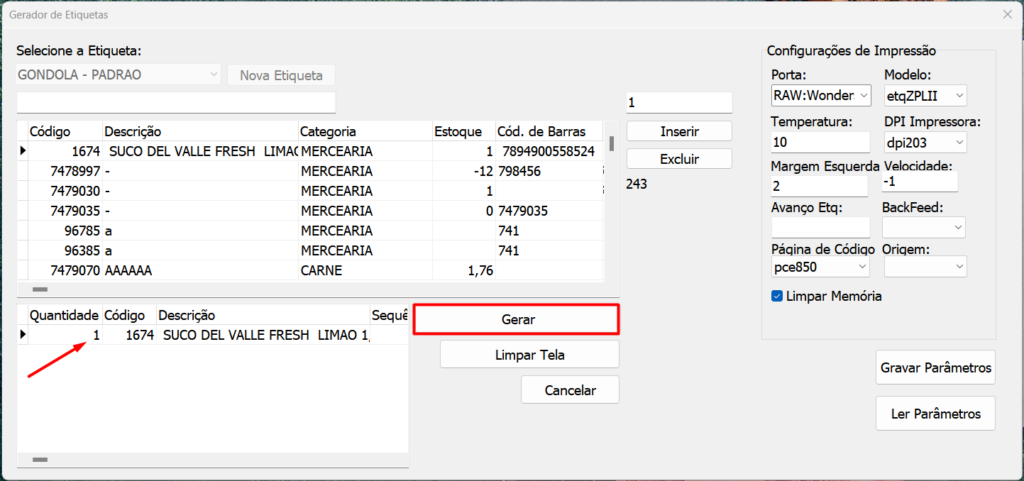Click the Margem Esquerda field
The width and height of the screenshot is (1024, 481).
tap(819, 186)
